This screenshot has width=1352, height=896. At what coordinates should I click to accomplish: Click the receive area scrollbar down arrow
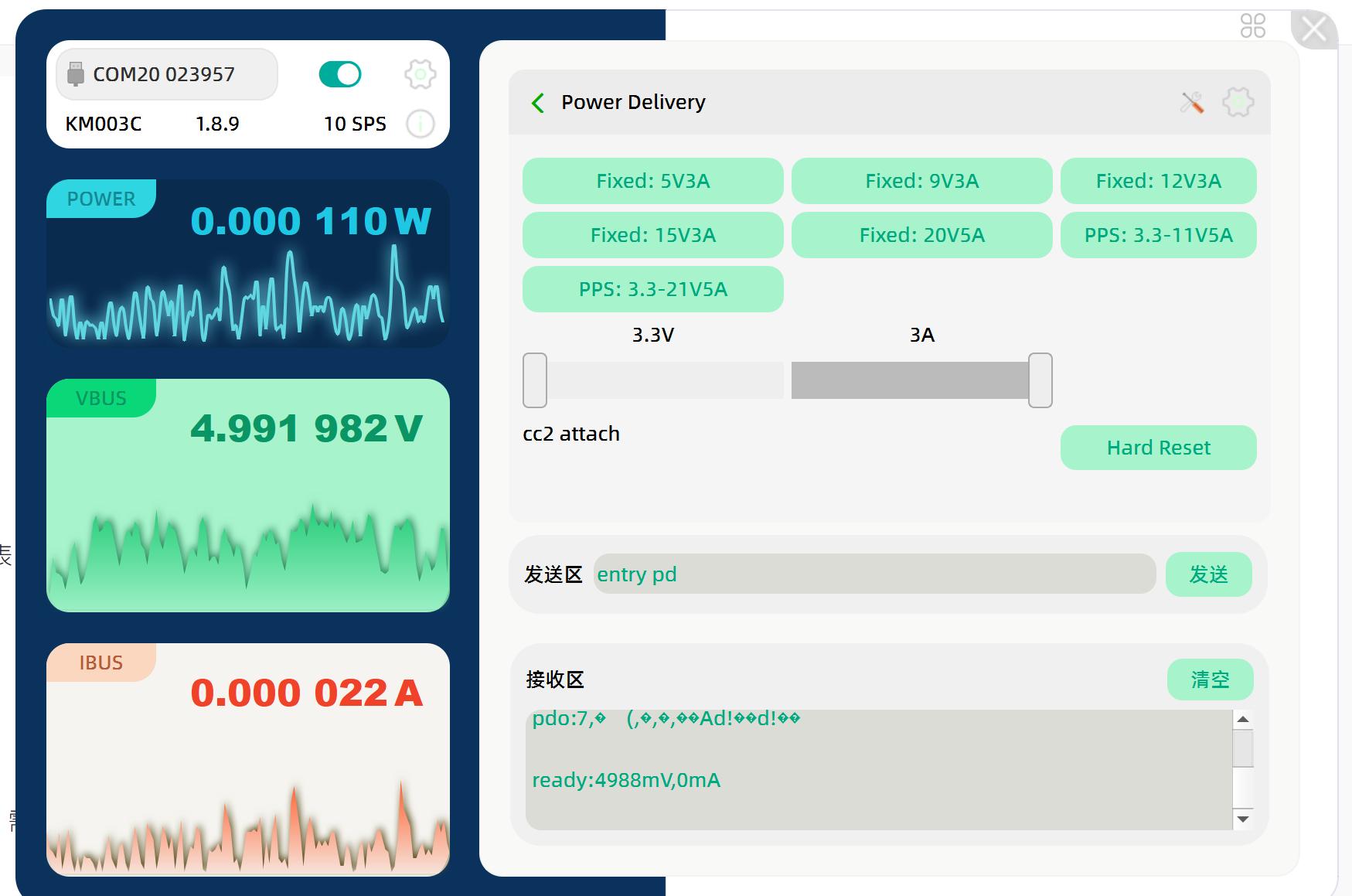[1243, 819]
